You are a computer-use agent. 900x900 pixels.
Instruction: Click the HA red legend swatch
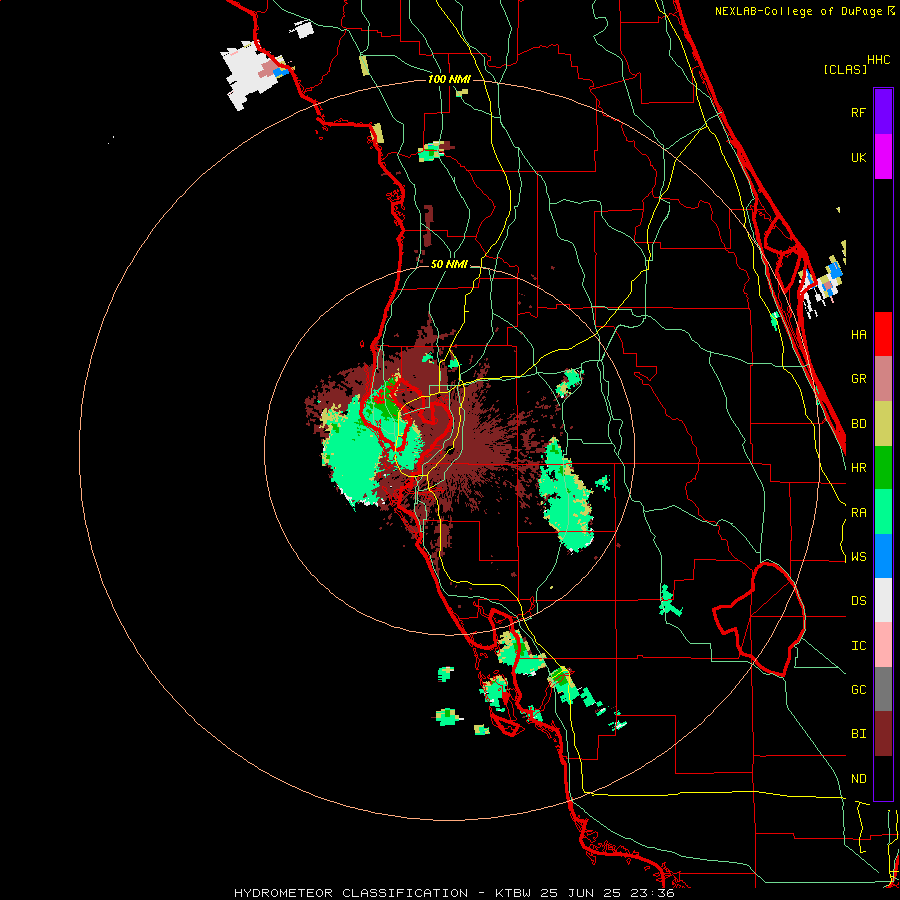[x=883, y=334]
